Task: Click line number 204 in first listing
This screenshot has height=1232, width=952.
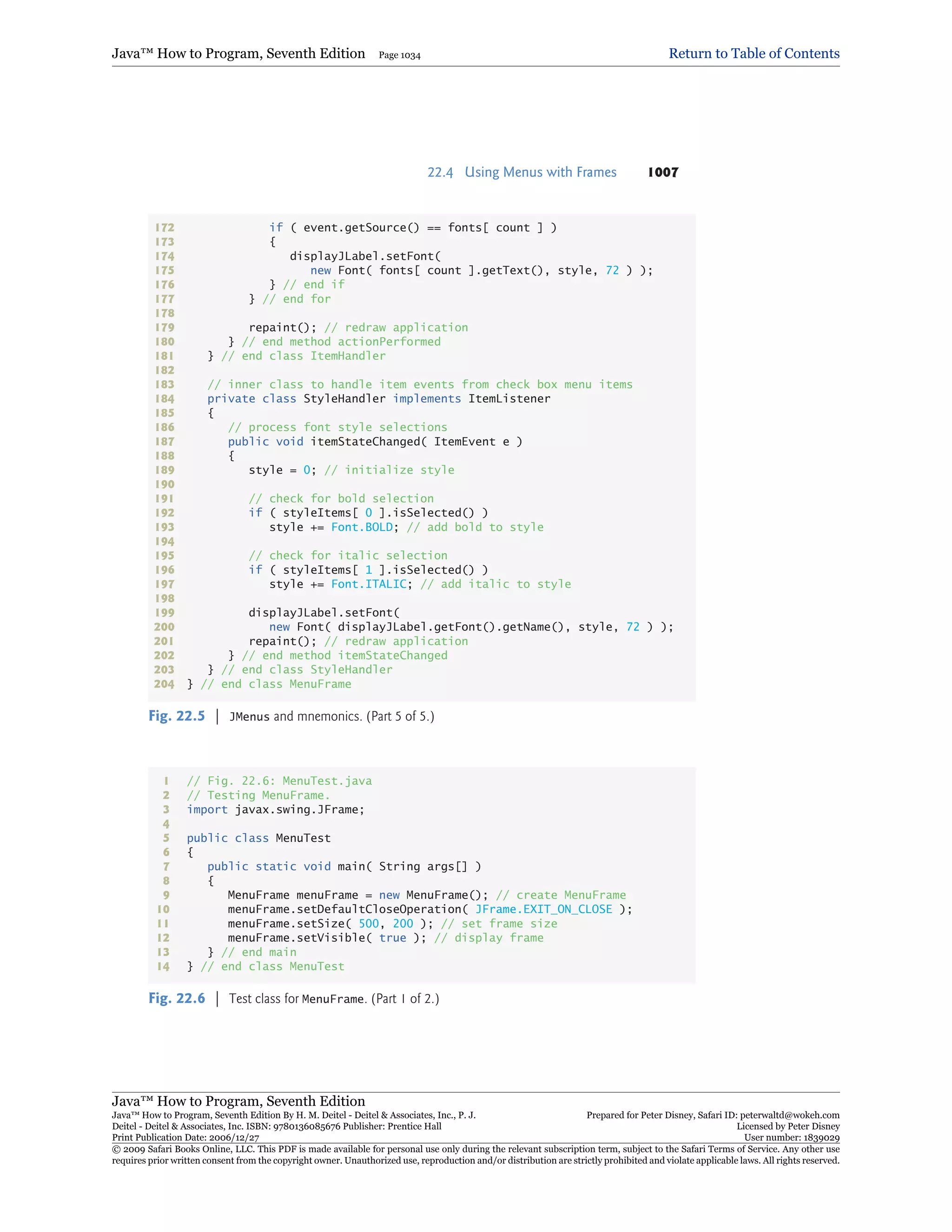Action: pos(164,684)
